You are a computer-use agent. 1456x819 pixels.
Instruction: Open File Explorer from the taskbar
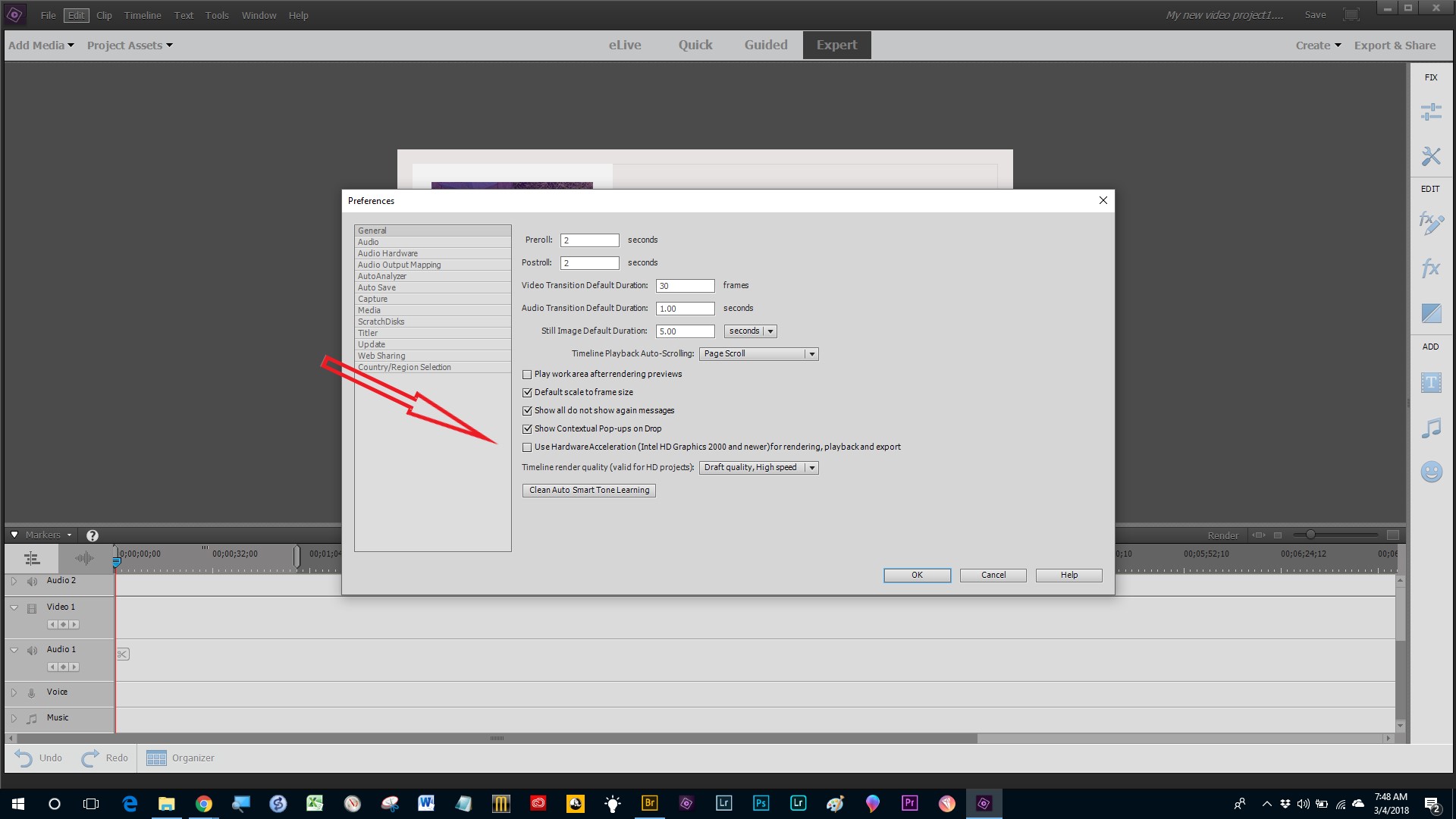click(166, 803)
